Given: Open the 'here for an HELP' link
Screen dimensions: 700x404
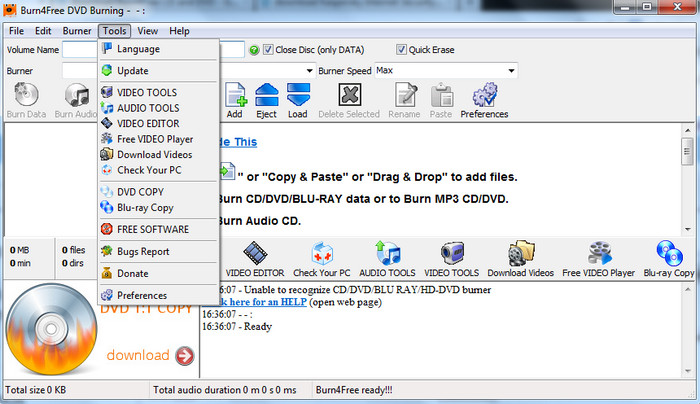Looking at the screenshot, I should pos(262,302).
